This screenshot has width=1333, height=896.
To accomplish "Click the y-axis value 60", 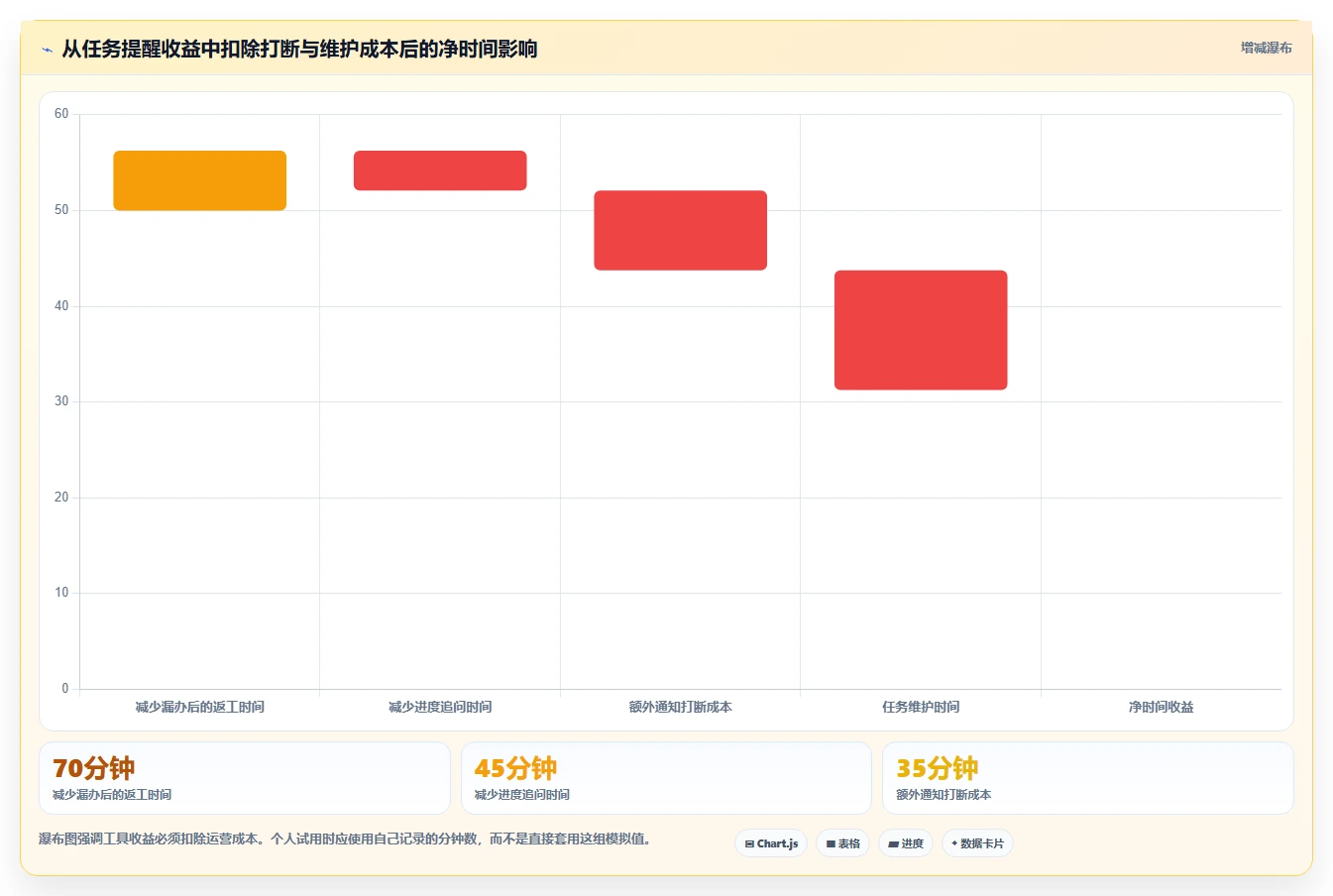I will click(61, 114).
